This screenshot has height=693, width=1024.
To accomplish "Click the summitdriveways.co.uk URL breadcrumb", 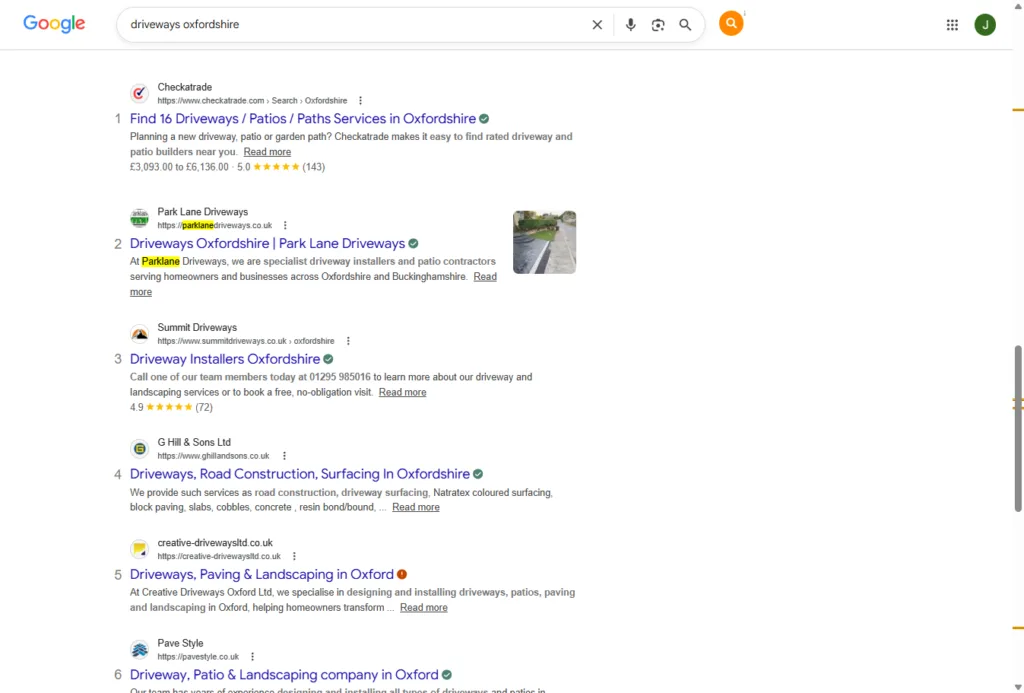I will click(x=246, y=341).
